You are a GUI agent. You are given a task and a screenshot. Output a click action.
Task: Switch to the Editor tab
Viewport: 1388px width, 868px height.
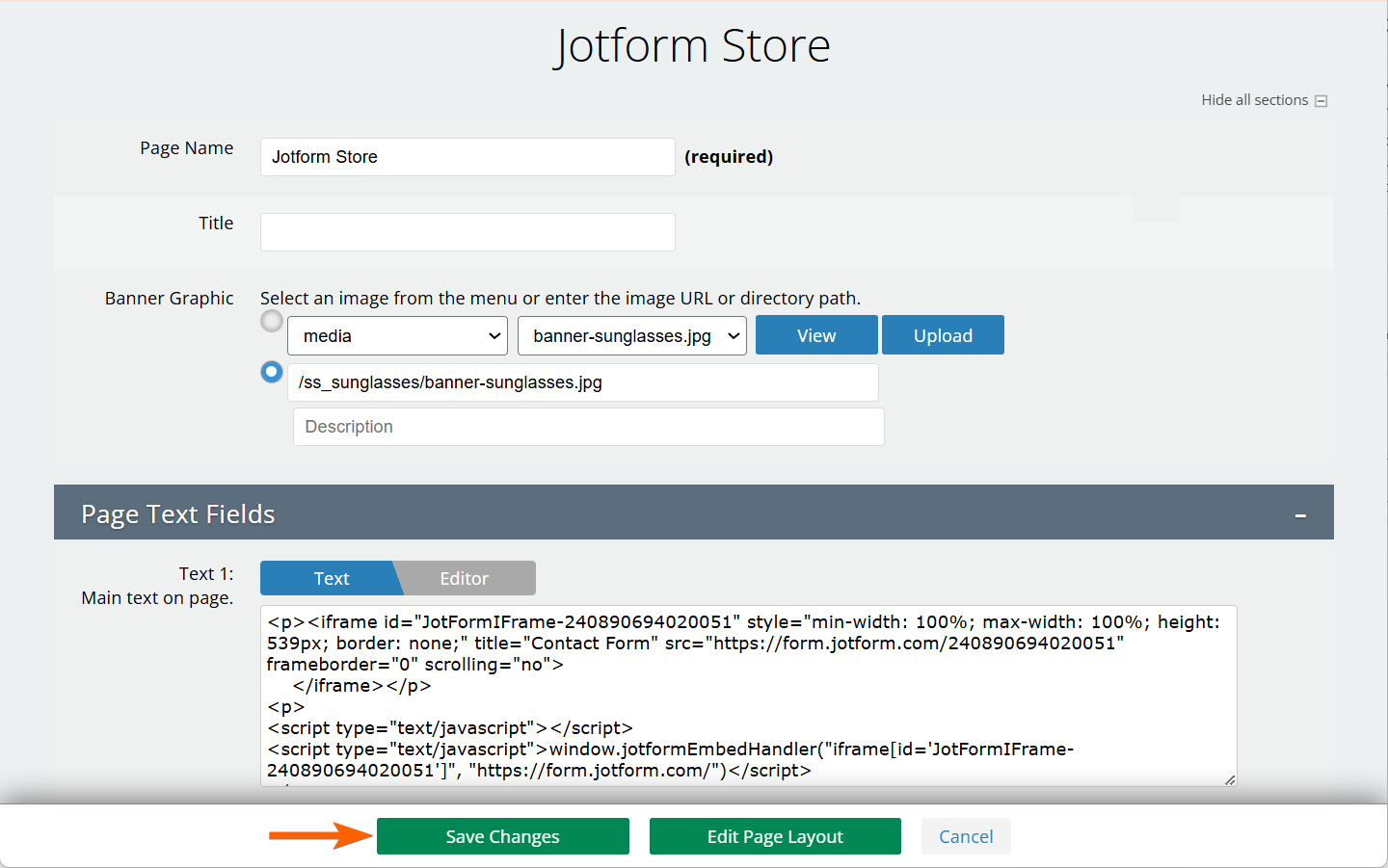pyautogui.click(x=465, y=579)
